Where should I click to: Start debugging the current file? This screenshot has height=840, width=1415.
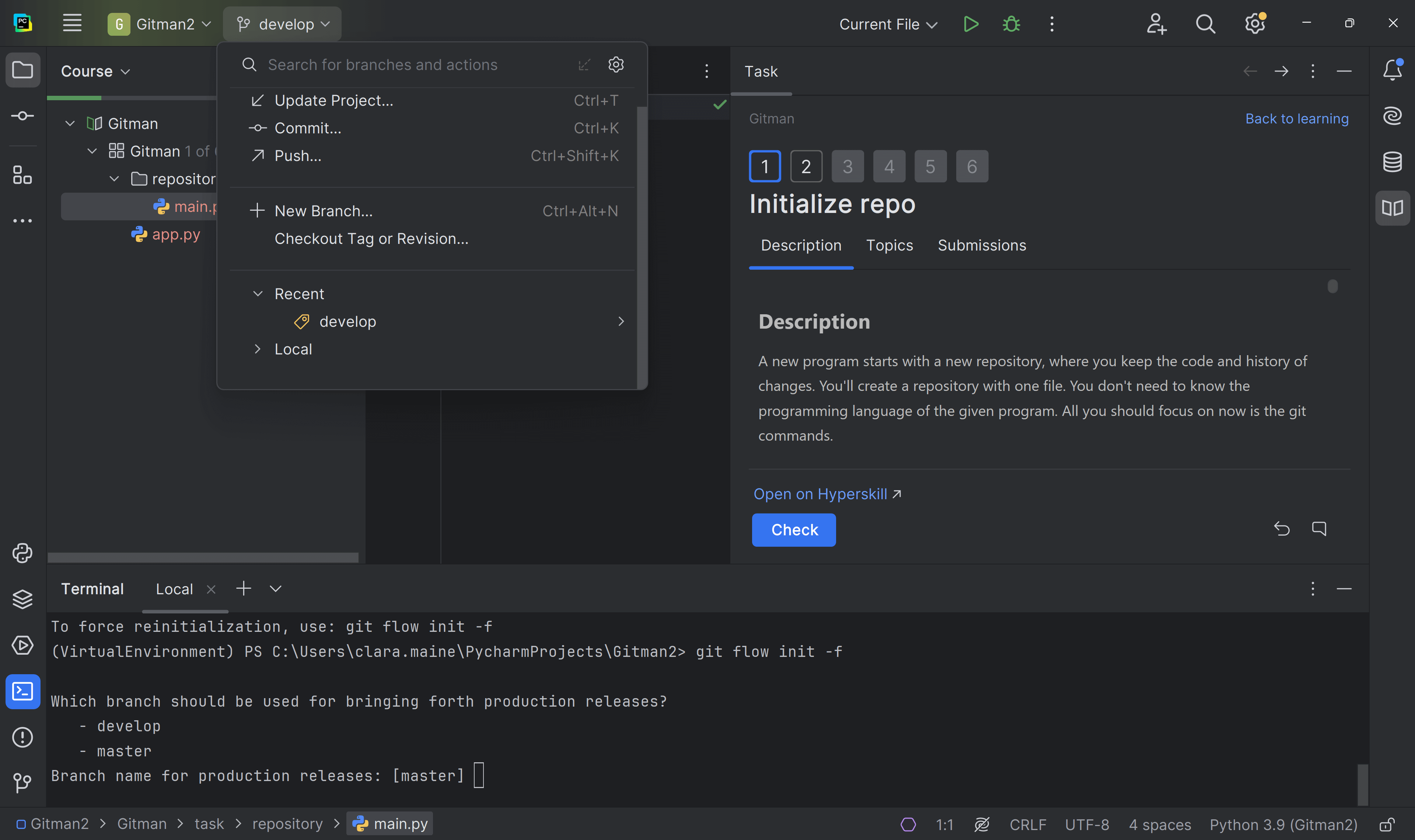1011,24
